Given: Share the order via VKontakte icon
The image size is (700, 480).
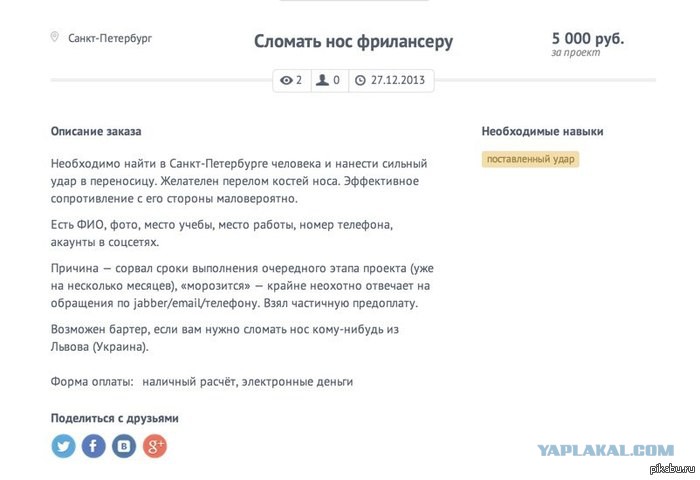Looking at the screenshot, I should tap(124, 446).
